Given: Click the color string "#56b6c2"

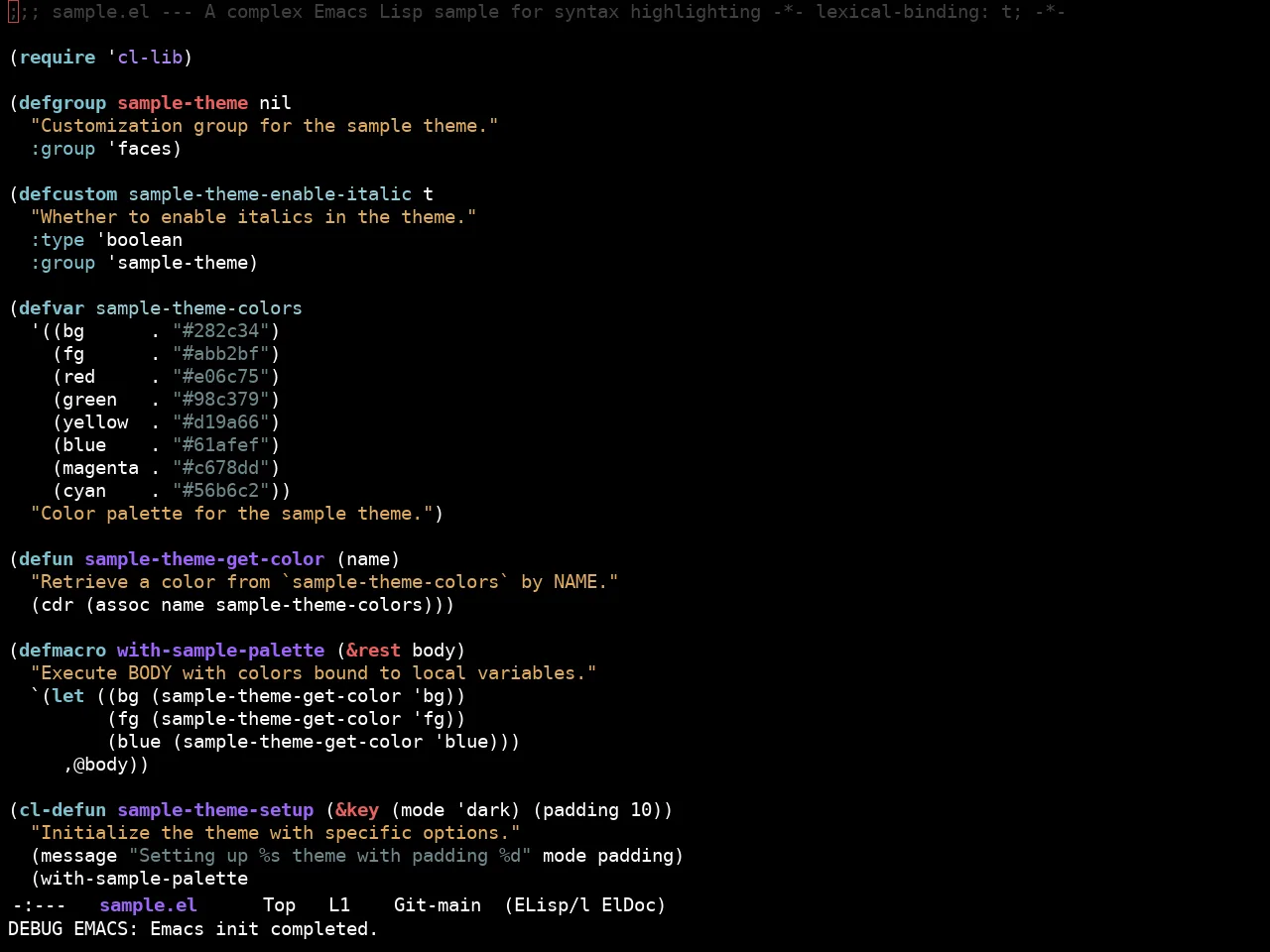Looking at the screenshot, I should point(221,491).
